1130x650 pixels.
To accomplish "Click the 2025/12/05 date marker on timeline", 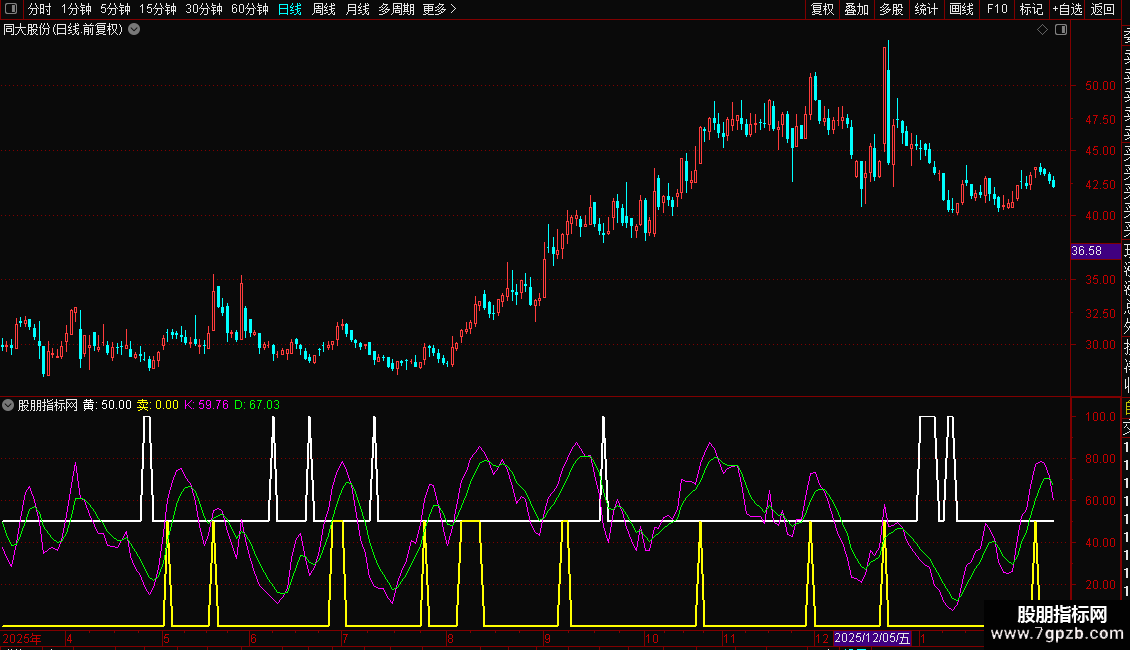I will point(872,638).
